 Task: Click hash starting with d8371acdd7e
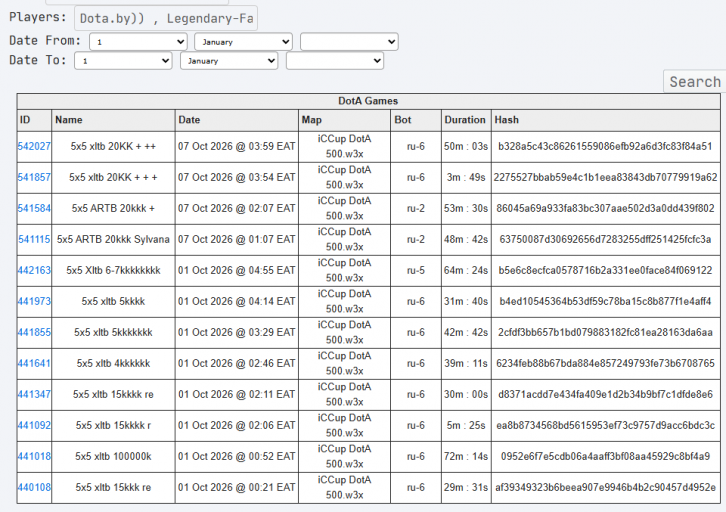pyautogui.click(x=605, y=394)
